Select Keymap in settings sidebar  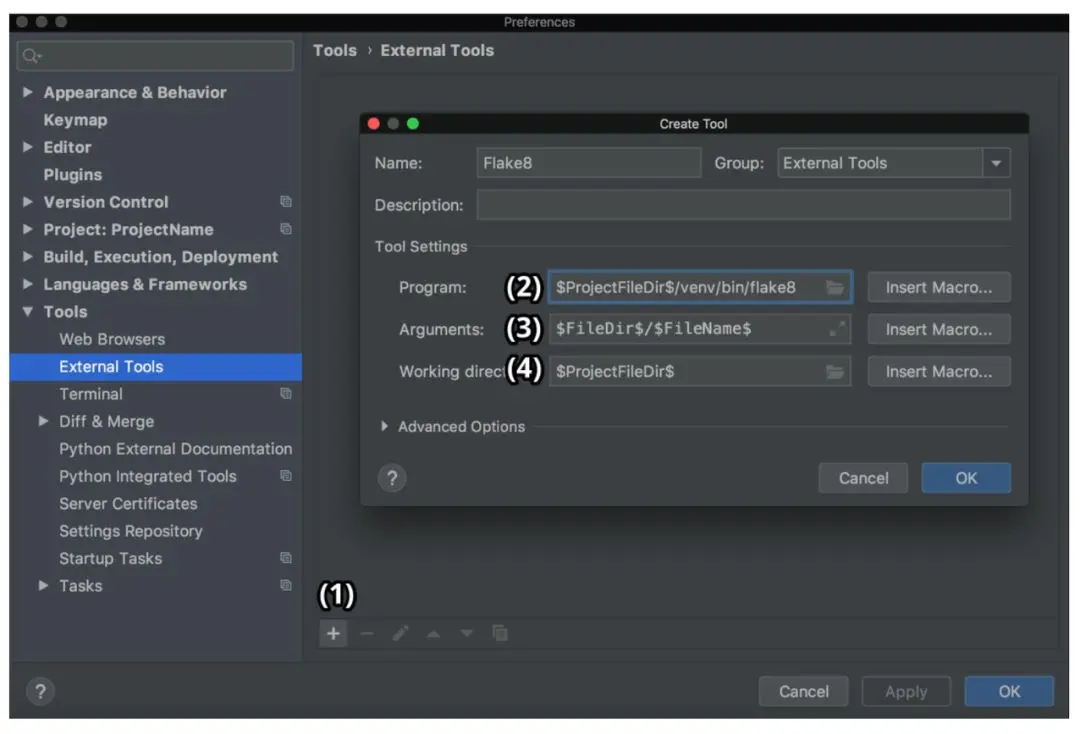coord(75,120)
